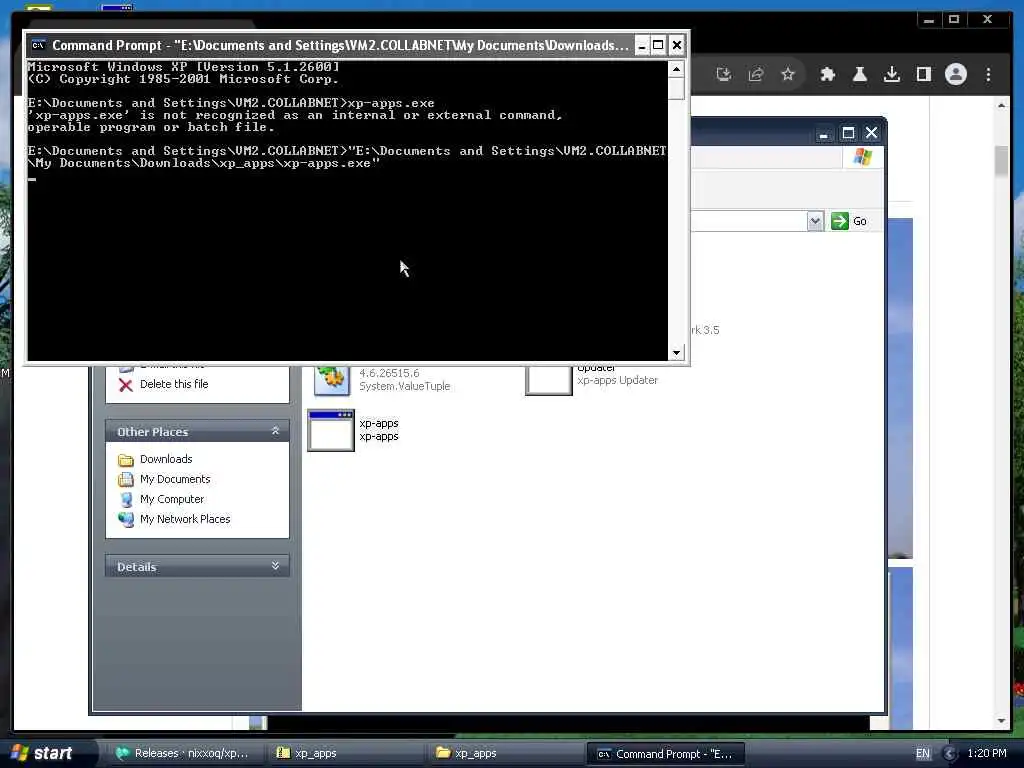The height and width of the screenshot is (768, 1024).
Task: Click Go button in Explorer address bar
Action: tap(849, 221)
